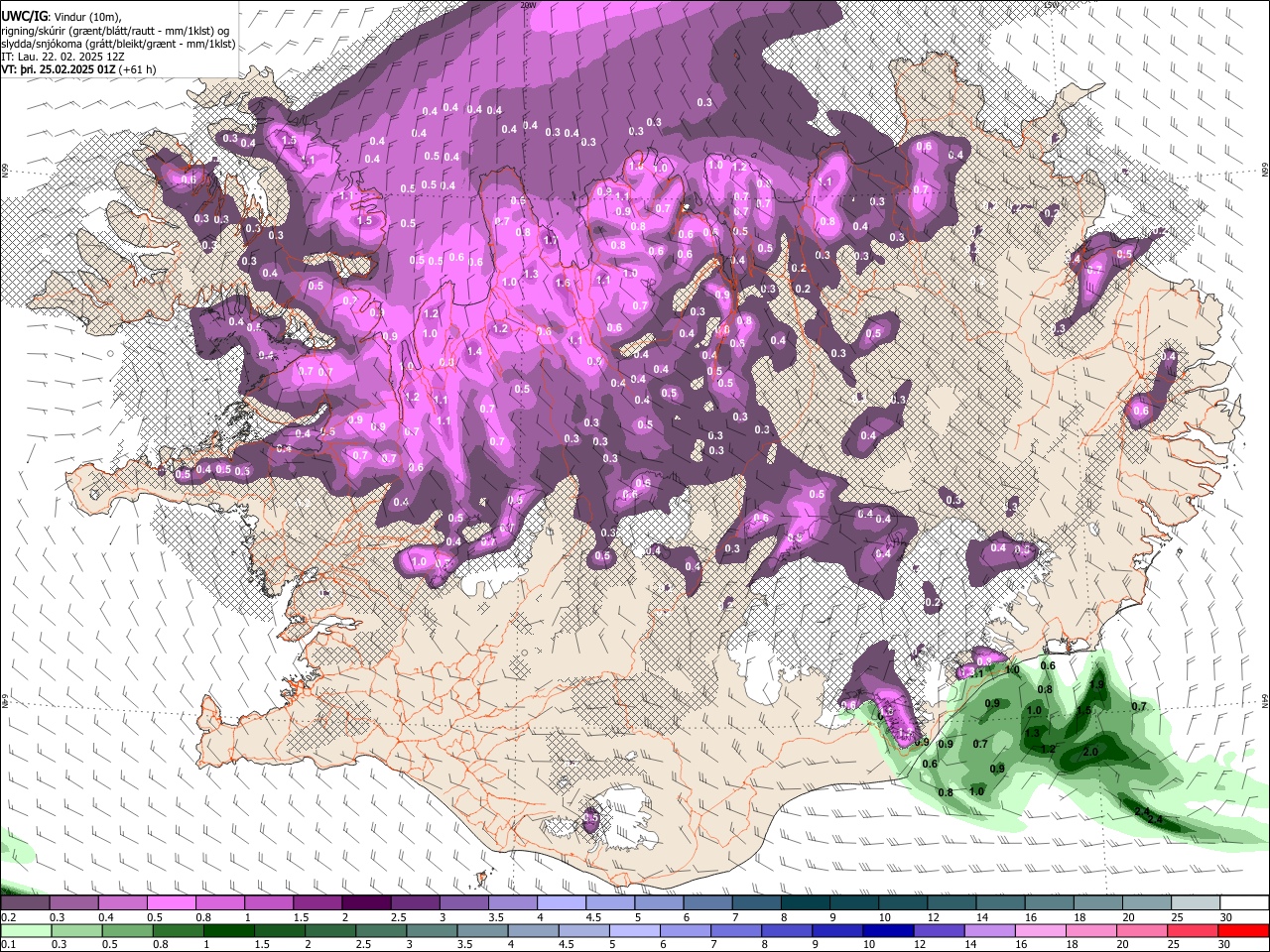Click the 0.5 snow value on southern glacier
The height and width of the screenshot is (952, 1270).
click(x=591, y=818)
